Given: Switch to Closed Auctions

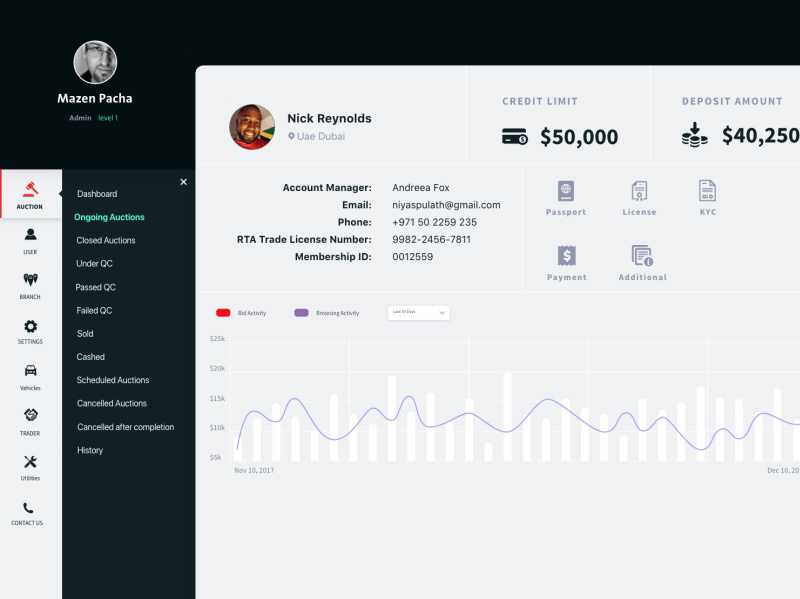Looking at the screenshot, I should point(106,240).
